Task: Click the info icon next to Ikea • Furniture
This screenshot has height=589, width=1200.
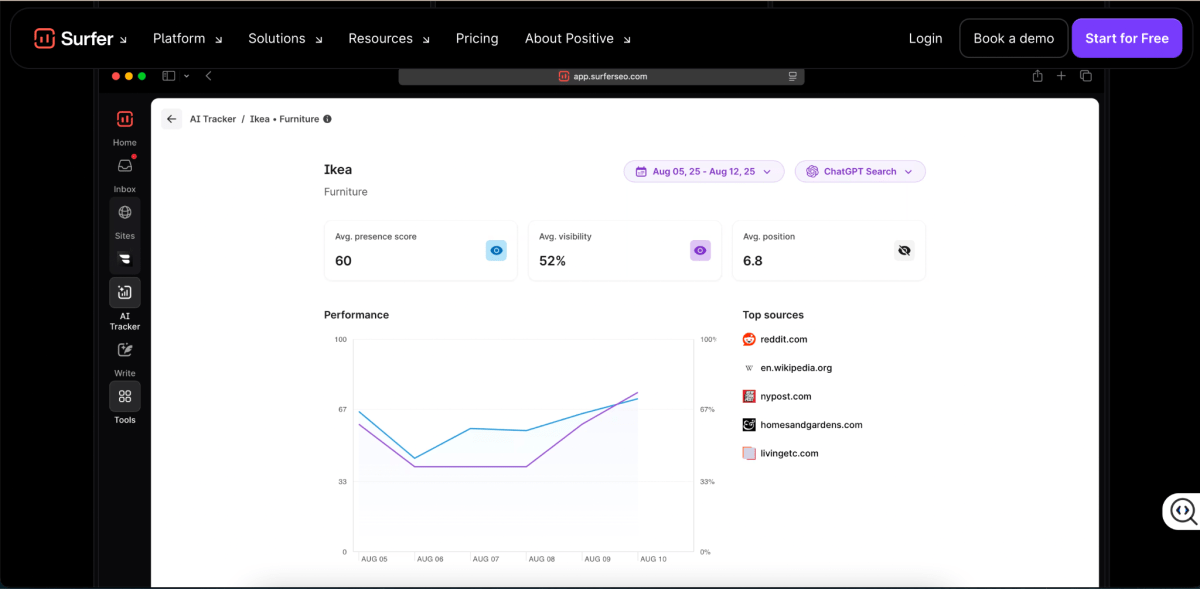Action: [x=327, y=119]
